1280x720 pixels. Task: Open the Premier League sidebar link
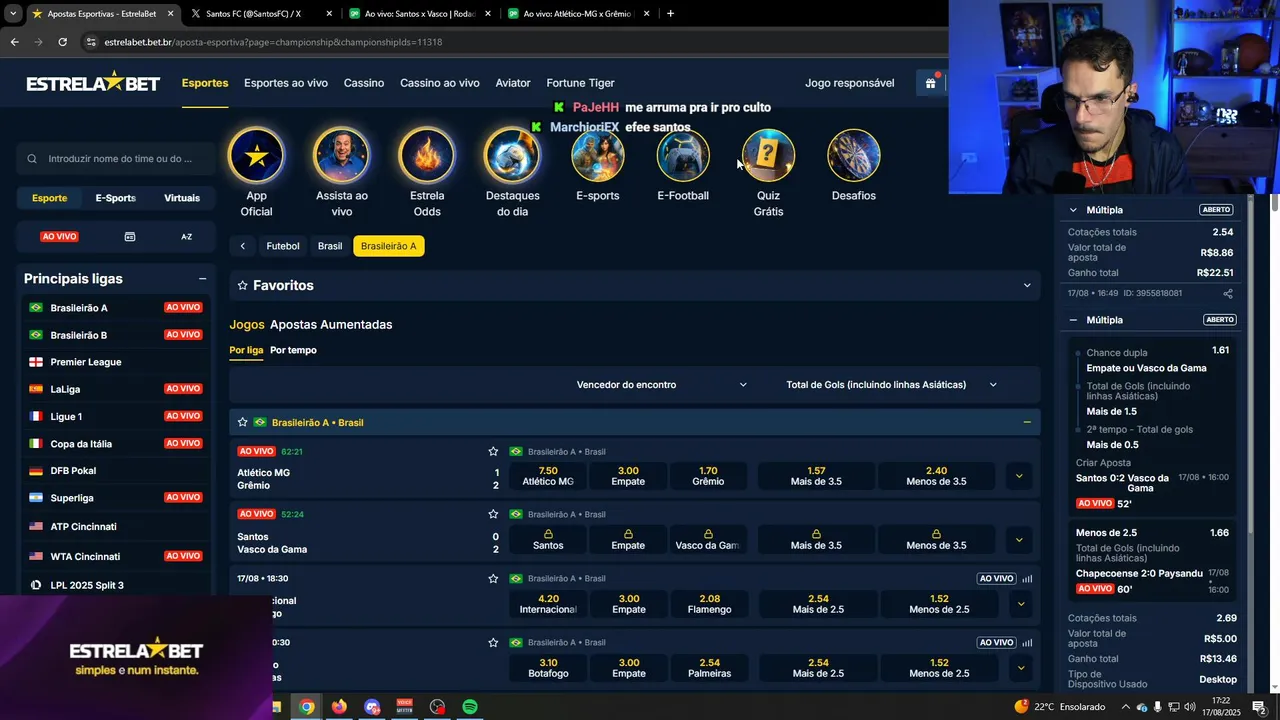86,362
